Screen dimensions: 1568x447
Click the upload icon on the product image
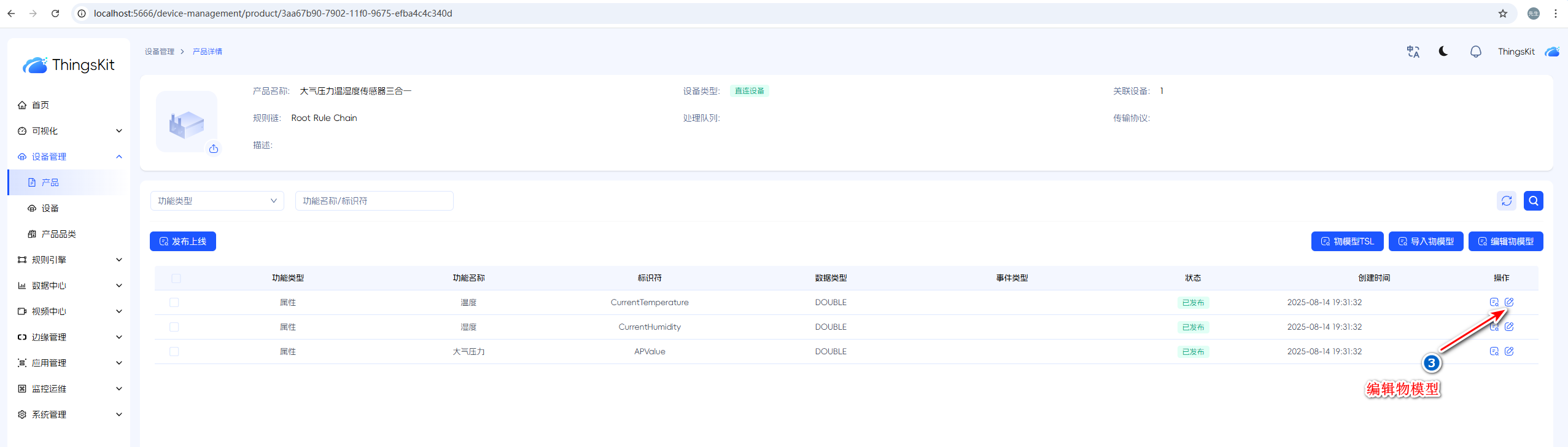click(x=214, y=149)
